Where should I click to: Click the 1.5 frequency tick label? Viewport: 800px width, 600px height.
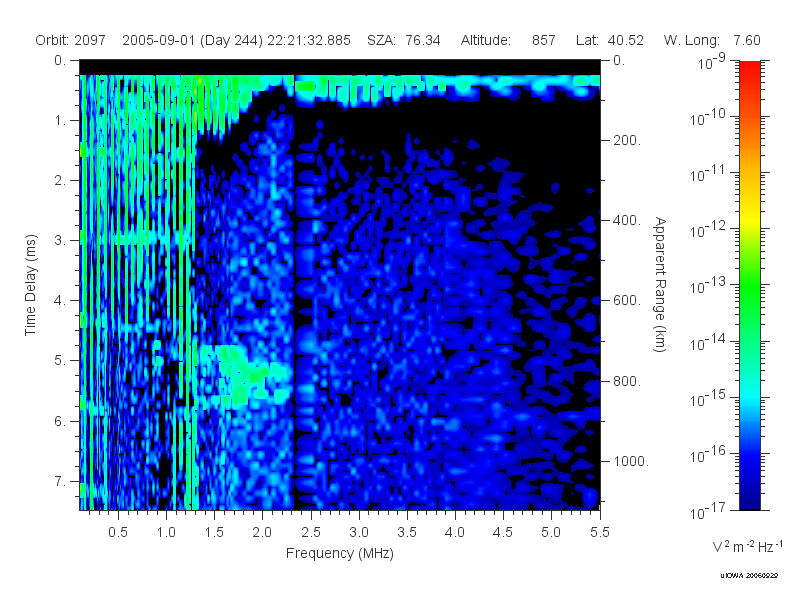214,532
